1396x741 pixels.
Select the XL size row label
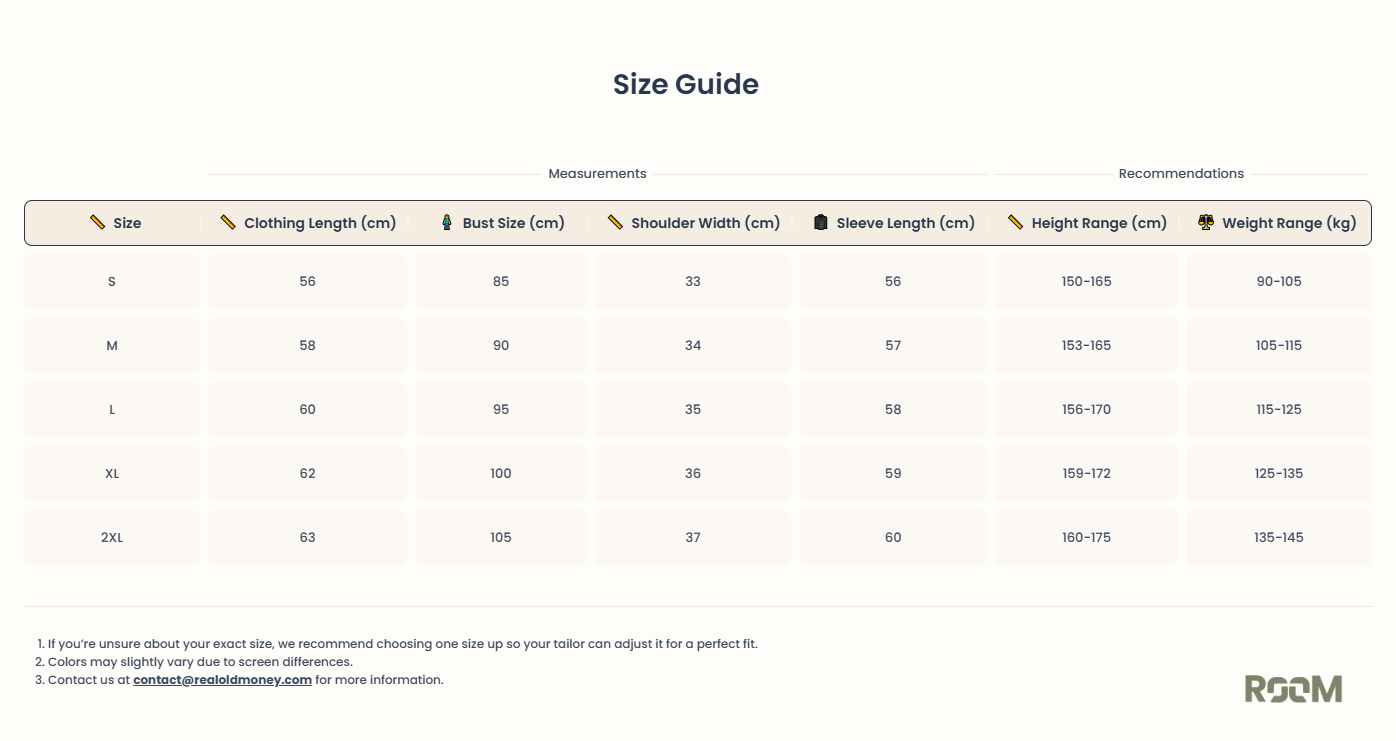pyautogui.click(x=112, y=474)
